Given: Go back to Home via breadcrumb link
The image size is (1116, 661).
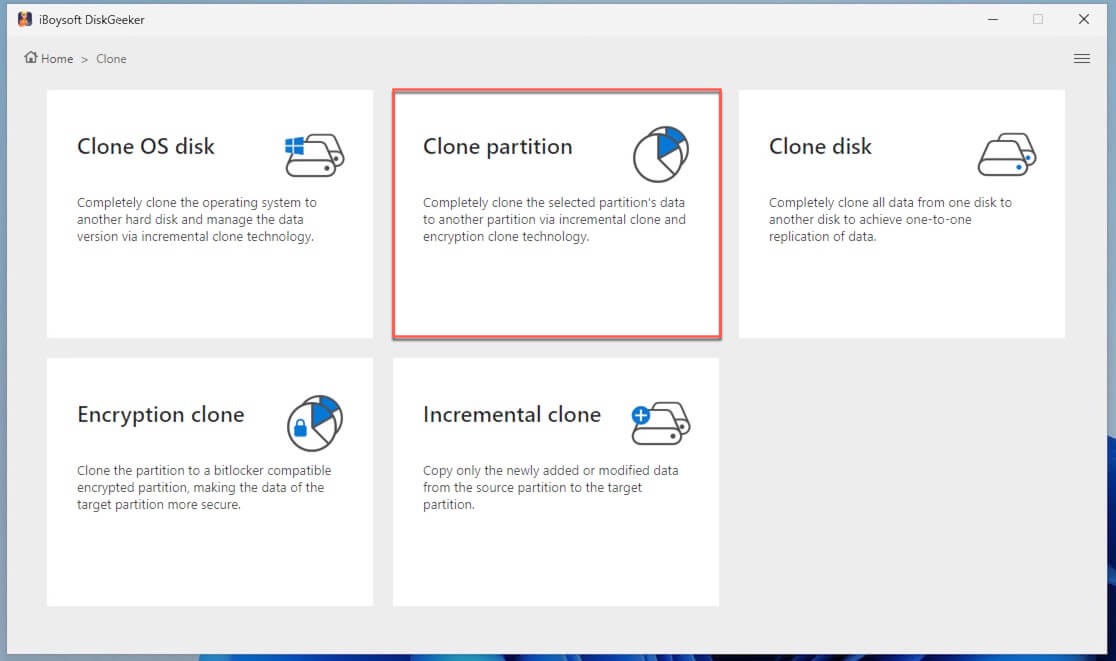Looking at the screenshot, I should [x=57, y=58].
